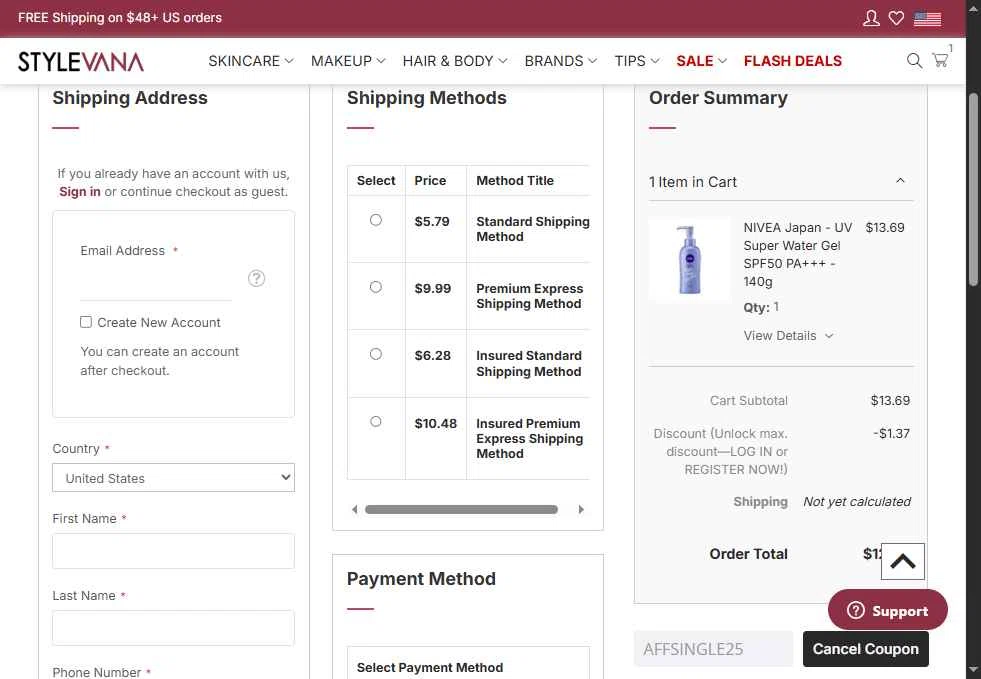
Task: Open the shopping cart icon
Action: point(940,60)
